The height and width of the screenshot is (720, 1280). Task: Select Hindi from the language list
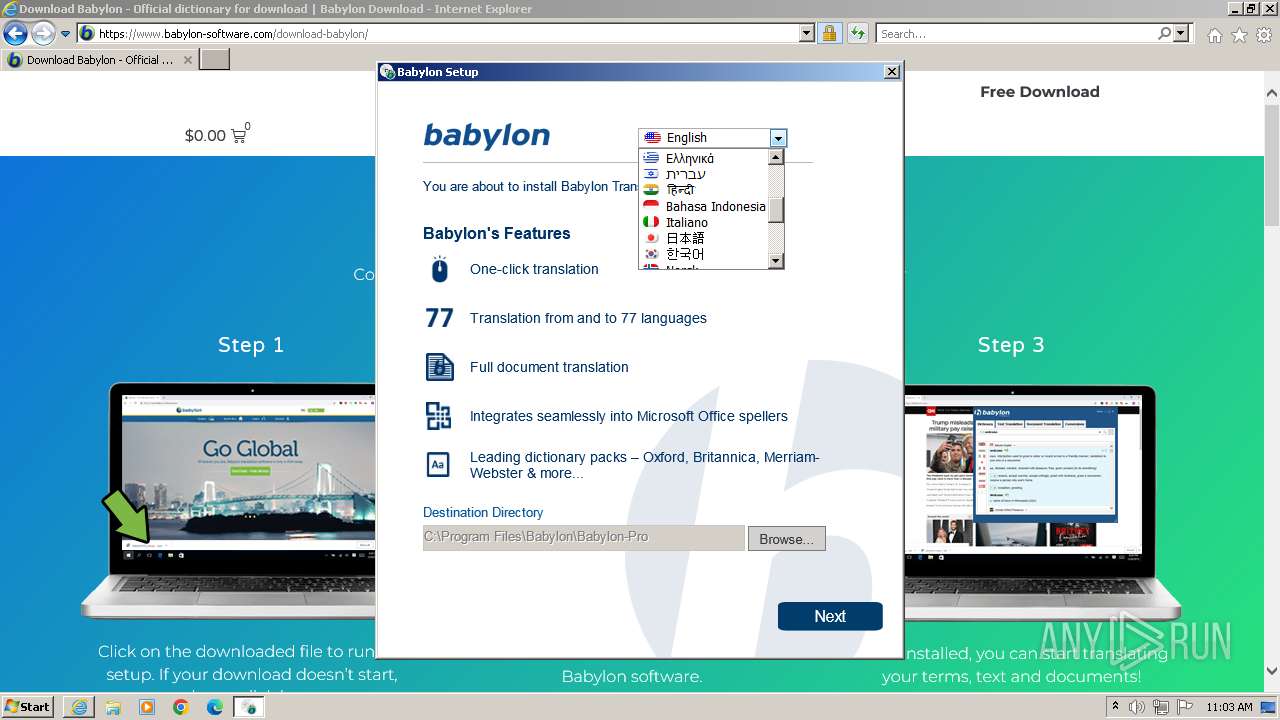point(680,190)
